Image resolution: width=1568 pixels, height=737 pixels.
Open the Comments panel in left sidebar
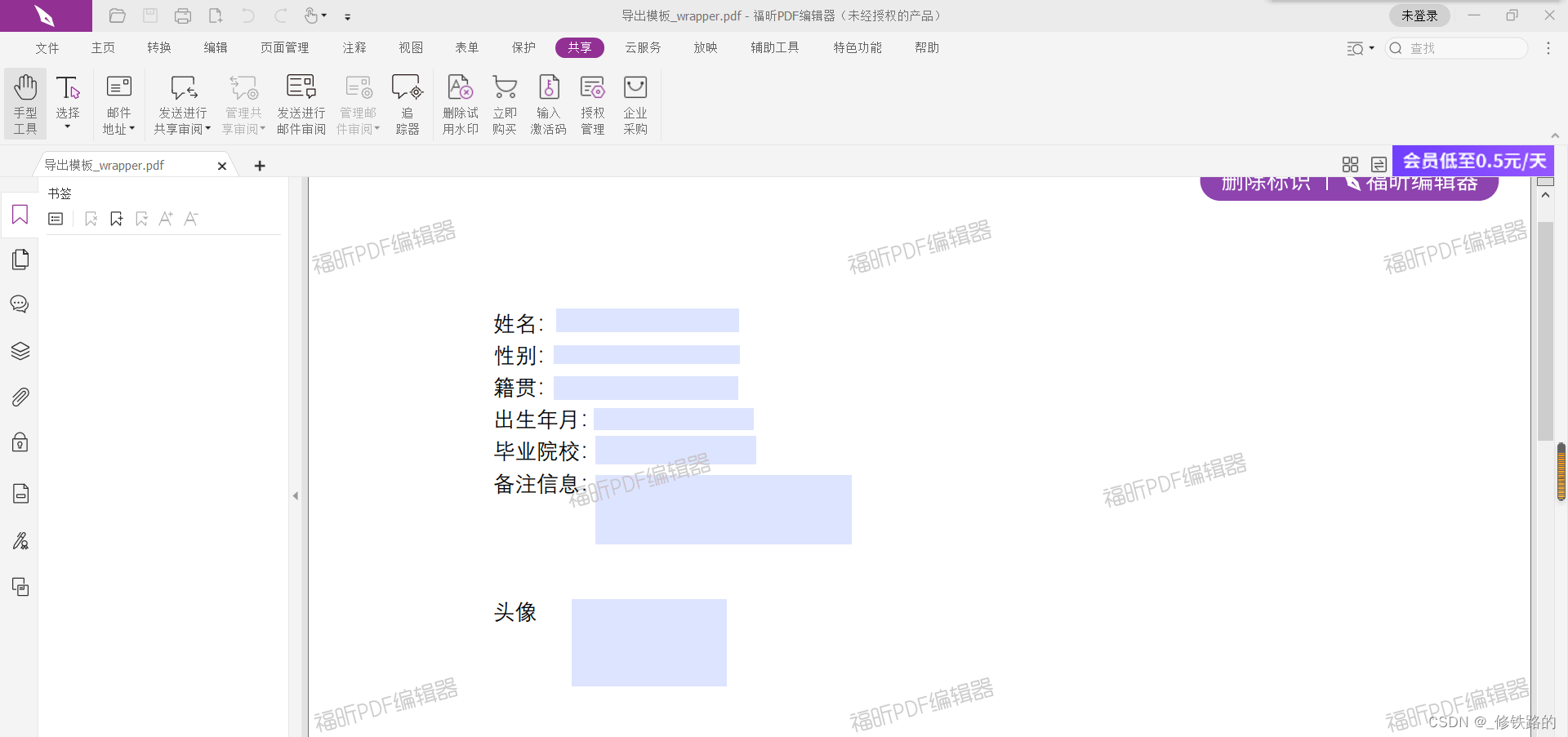[x=20, y=304]
